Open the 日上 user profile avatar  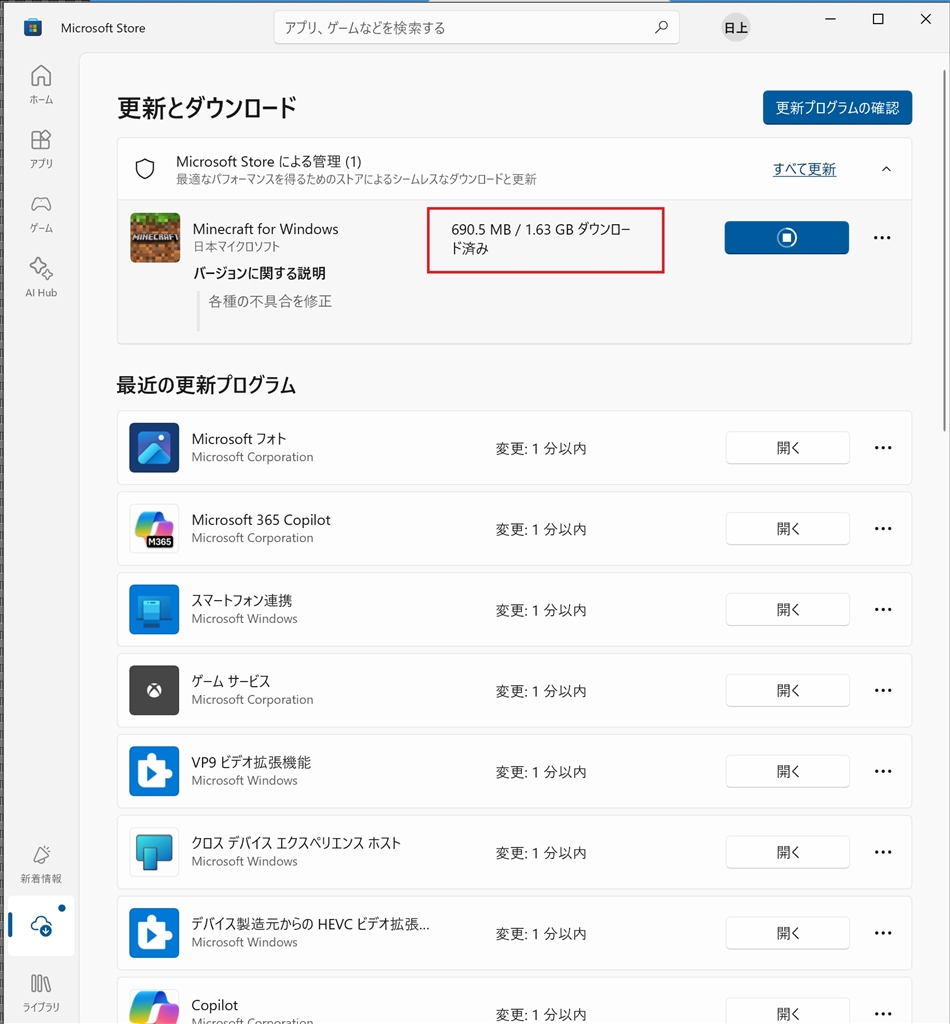click(x=736, y=27)
